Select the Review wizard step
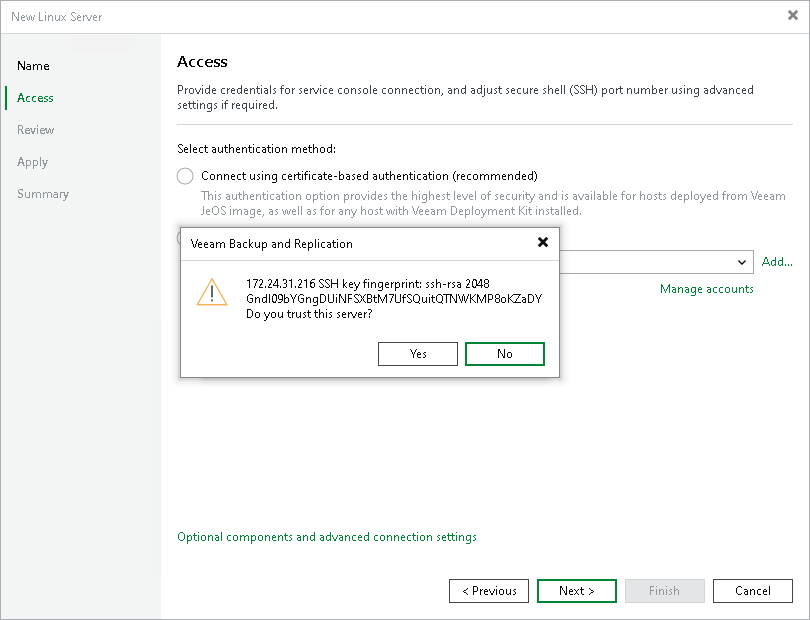 tap(36, 130)
